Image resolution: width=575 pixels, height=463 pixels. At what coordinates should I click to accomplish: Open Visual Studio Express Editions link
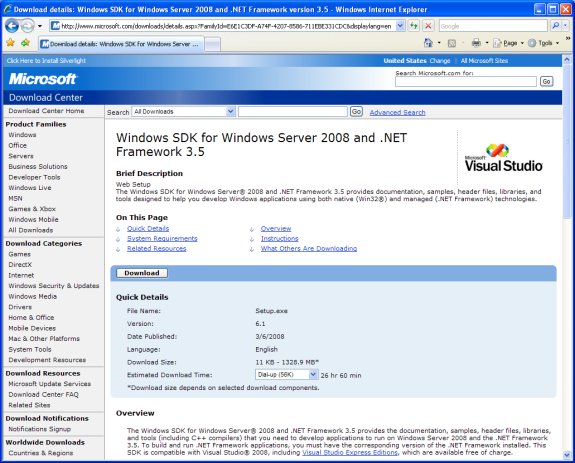(350, 453)
